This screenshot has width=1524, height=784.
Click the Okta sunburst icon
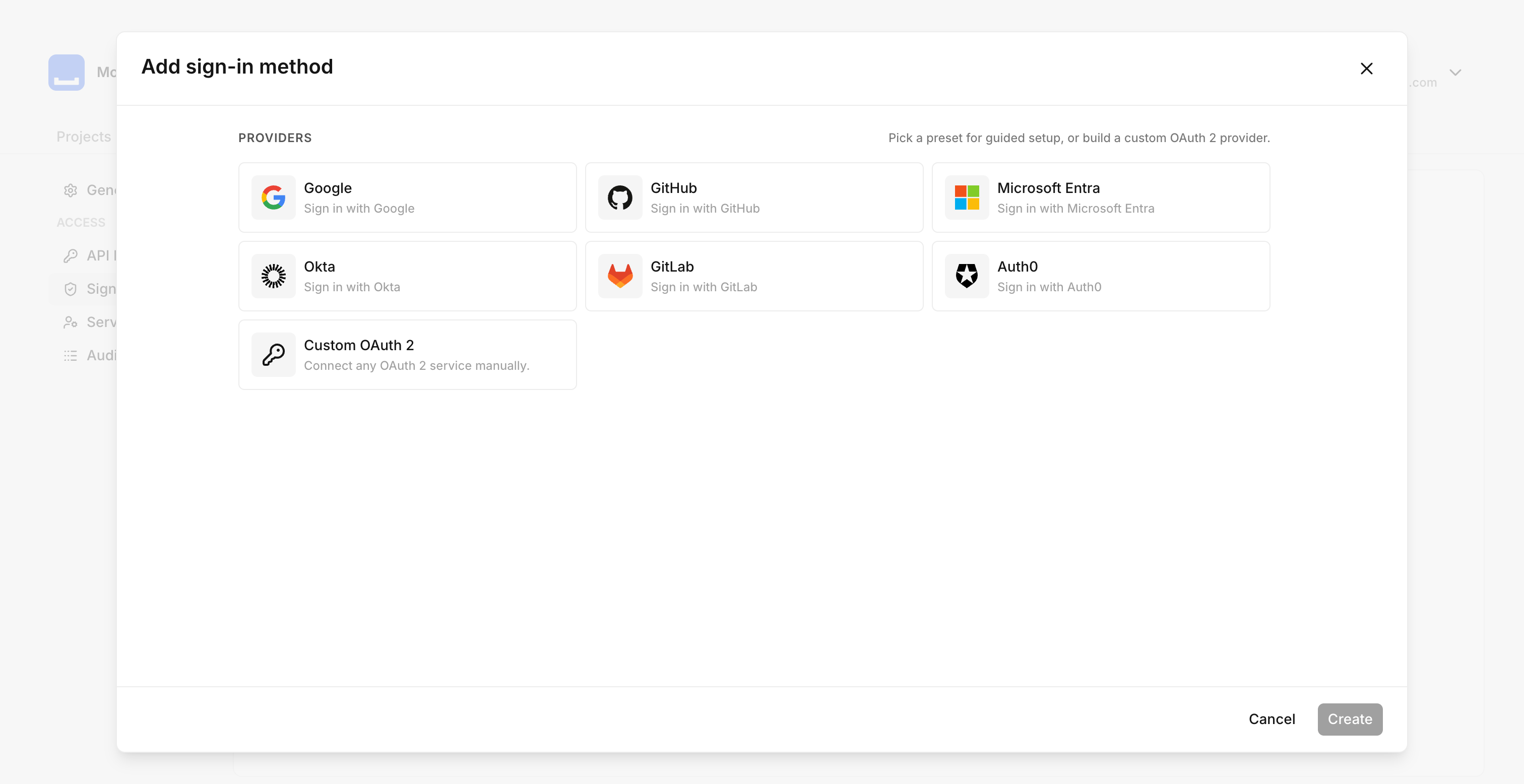point(273,276)
